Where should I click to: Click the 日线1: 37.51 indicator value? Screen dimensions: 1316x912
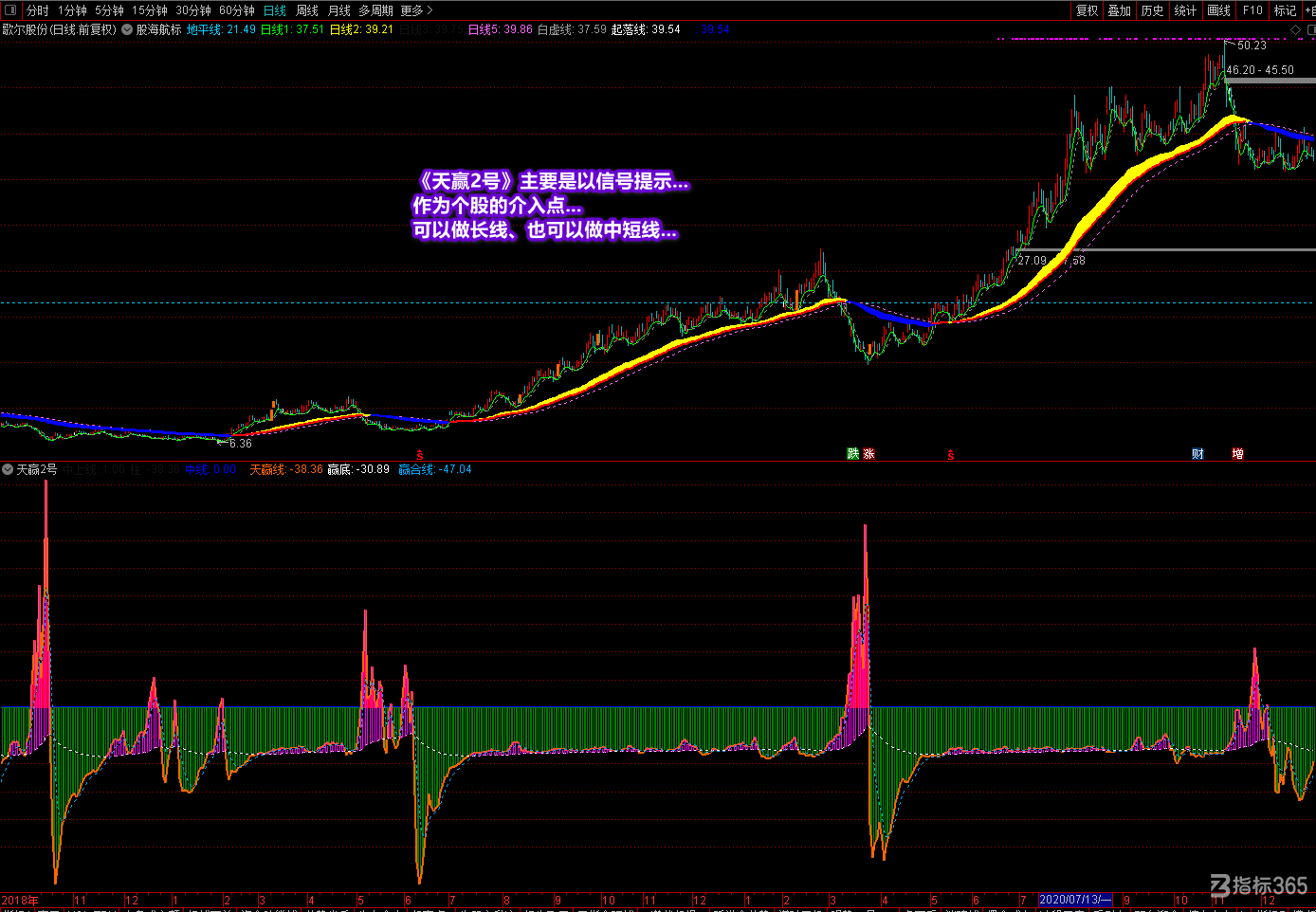pyautogui.click(x=292, y=29)
